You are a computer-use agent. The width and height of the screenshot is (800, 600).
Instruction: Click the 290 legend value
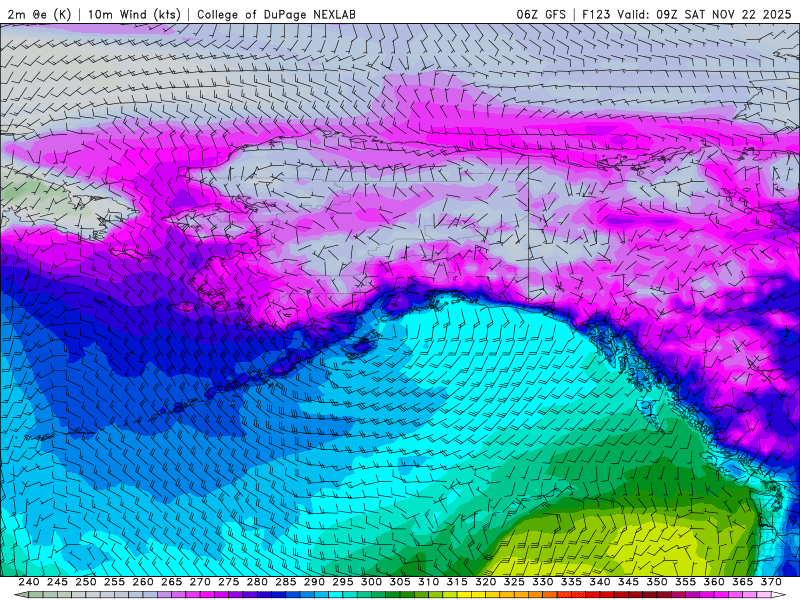[314, 582]
